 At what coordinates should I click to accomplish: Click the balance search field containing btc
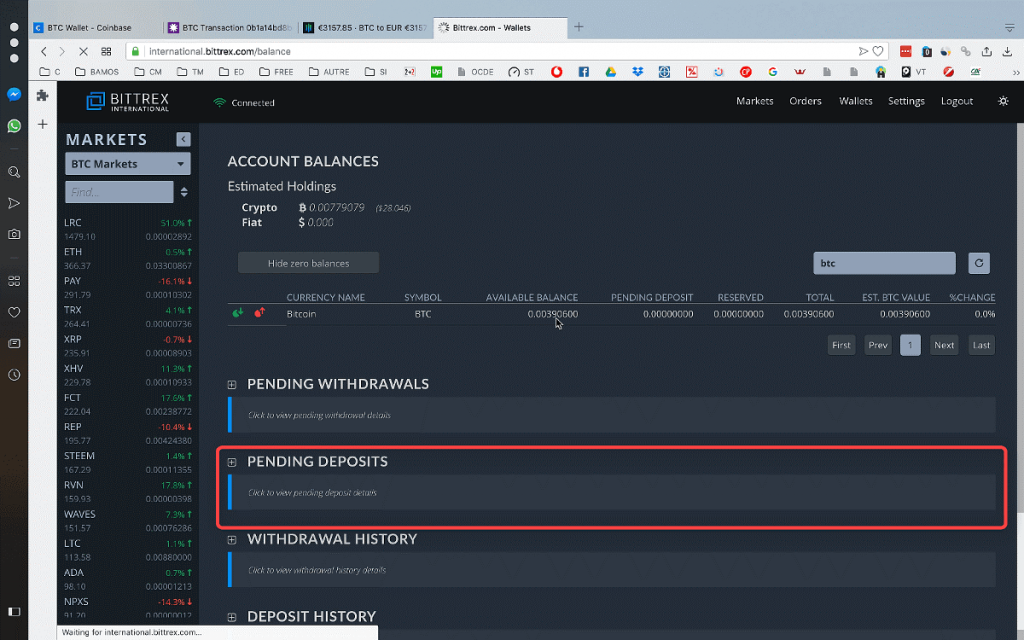(884, 263)
